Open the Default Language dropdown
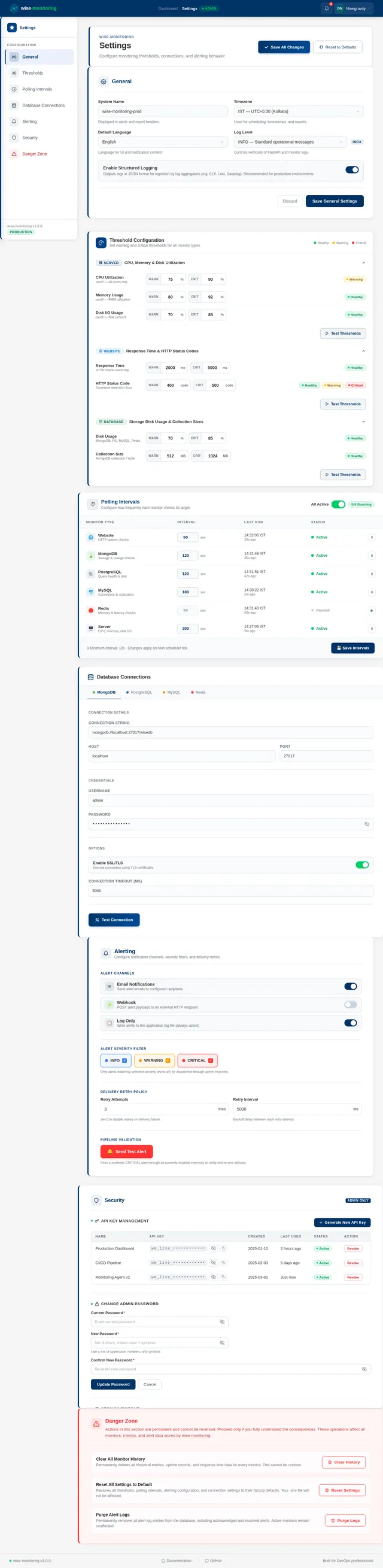This screenshot has width=383, height=1568. tap(163, 142)
